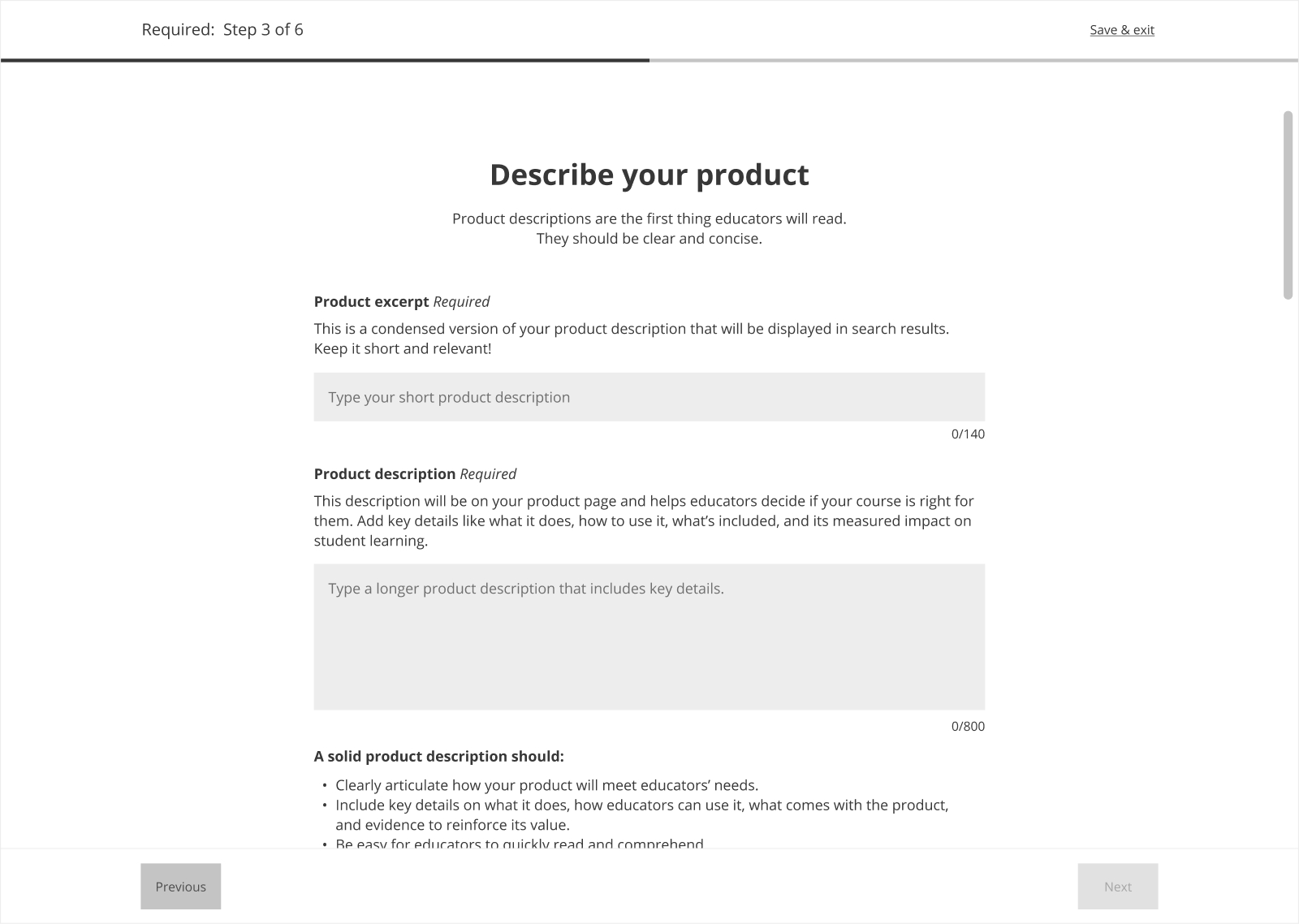
Task: Click the "Product description" field label
Action: pos(385,474)
